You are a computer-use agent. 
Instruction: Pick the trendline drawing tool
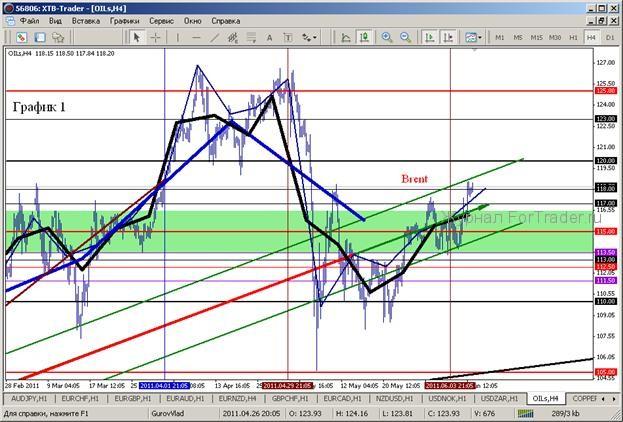click(215, 38)
